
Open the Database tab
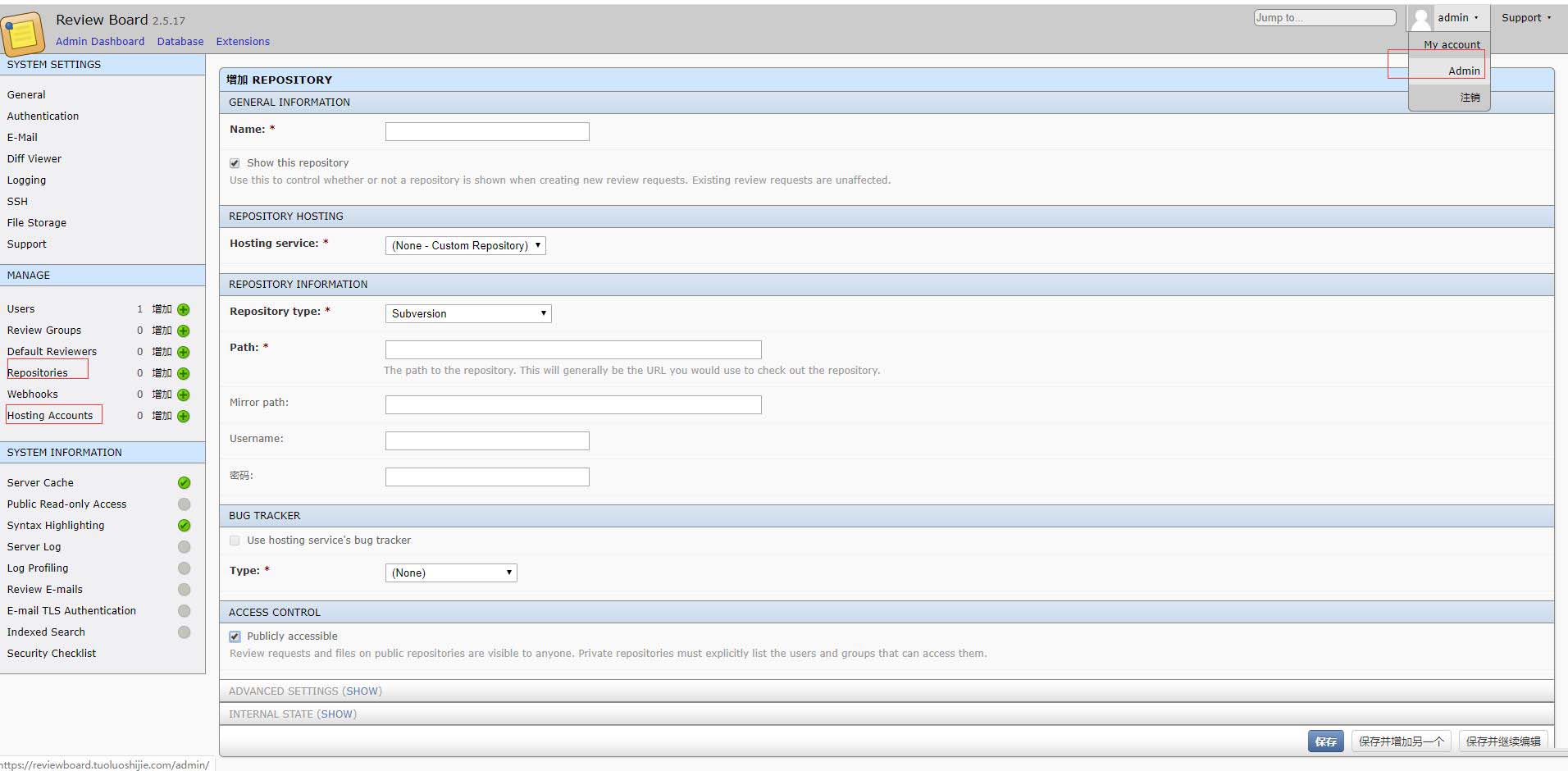(180, 42)
